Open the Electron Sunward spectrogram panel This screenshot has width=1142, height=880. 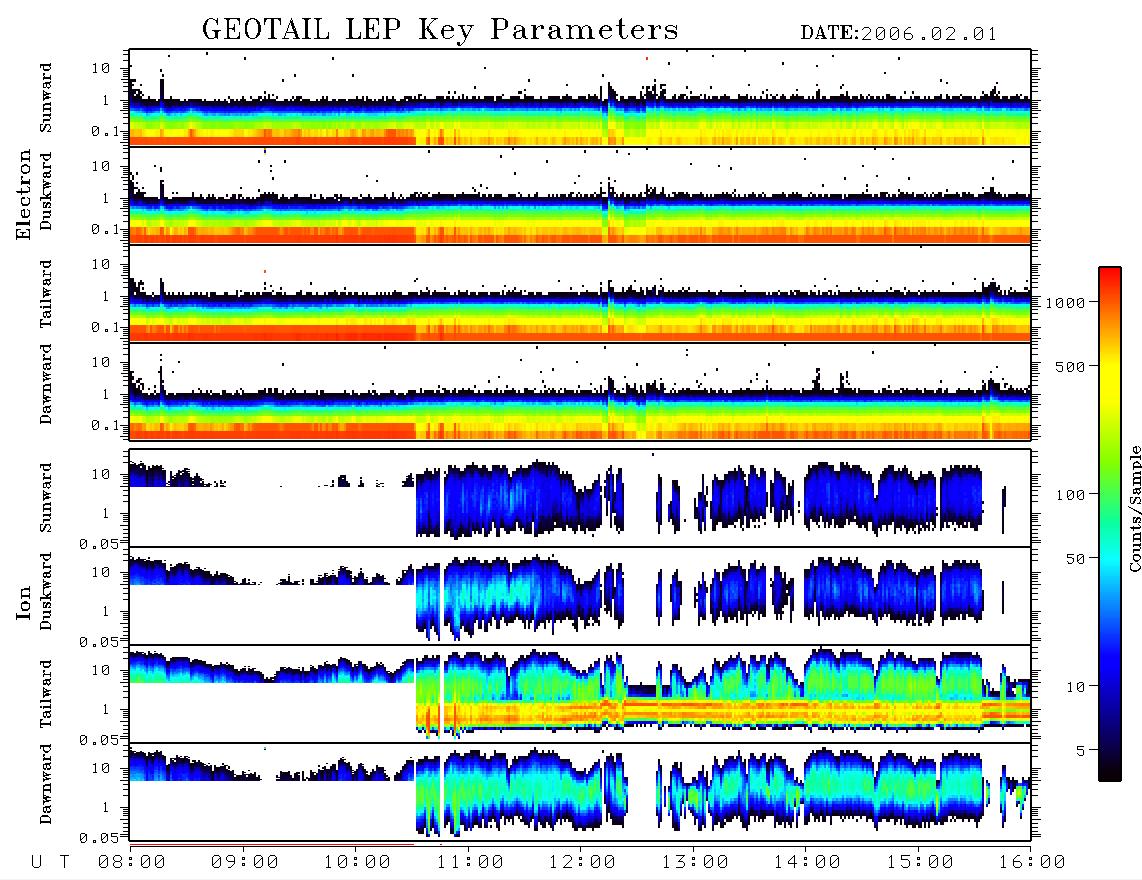pyautogui.click(x=580, y=98)
